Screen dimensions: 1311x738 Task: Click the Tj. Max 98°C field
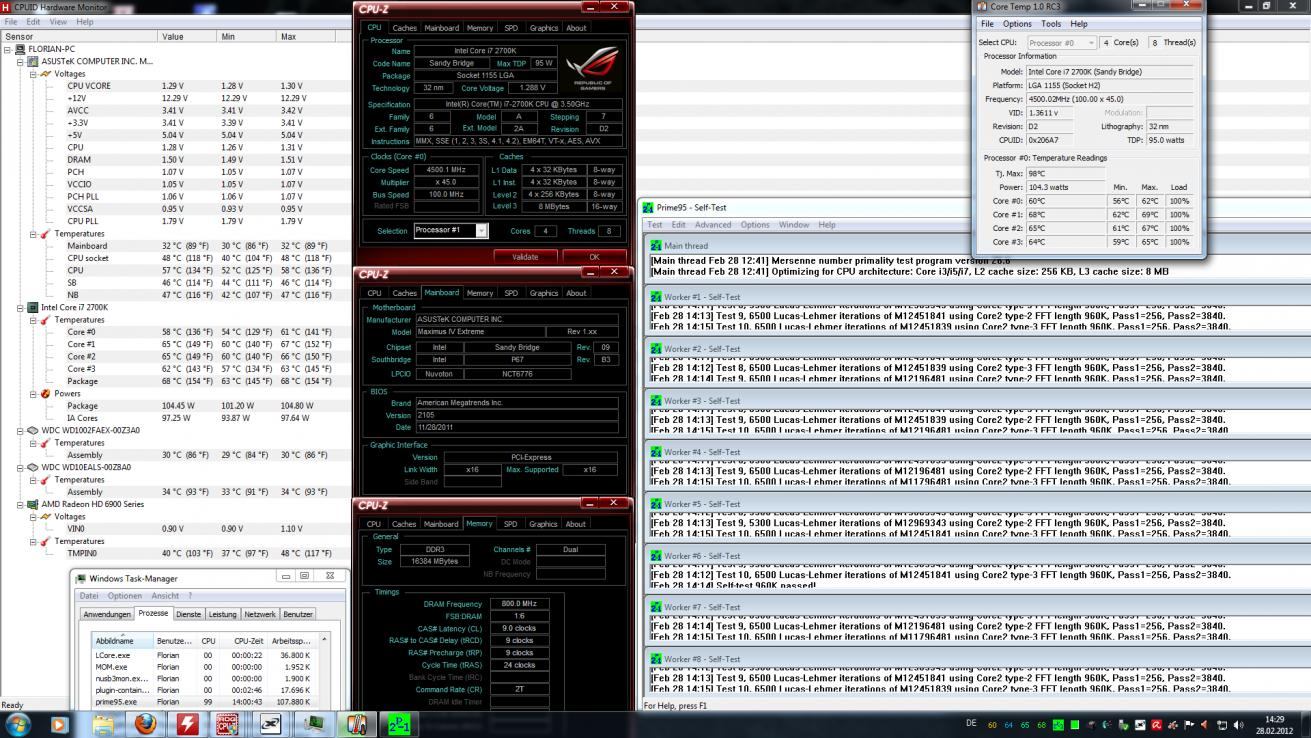(1068, 174)
